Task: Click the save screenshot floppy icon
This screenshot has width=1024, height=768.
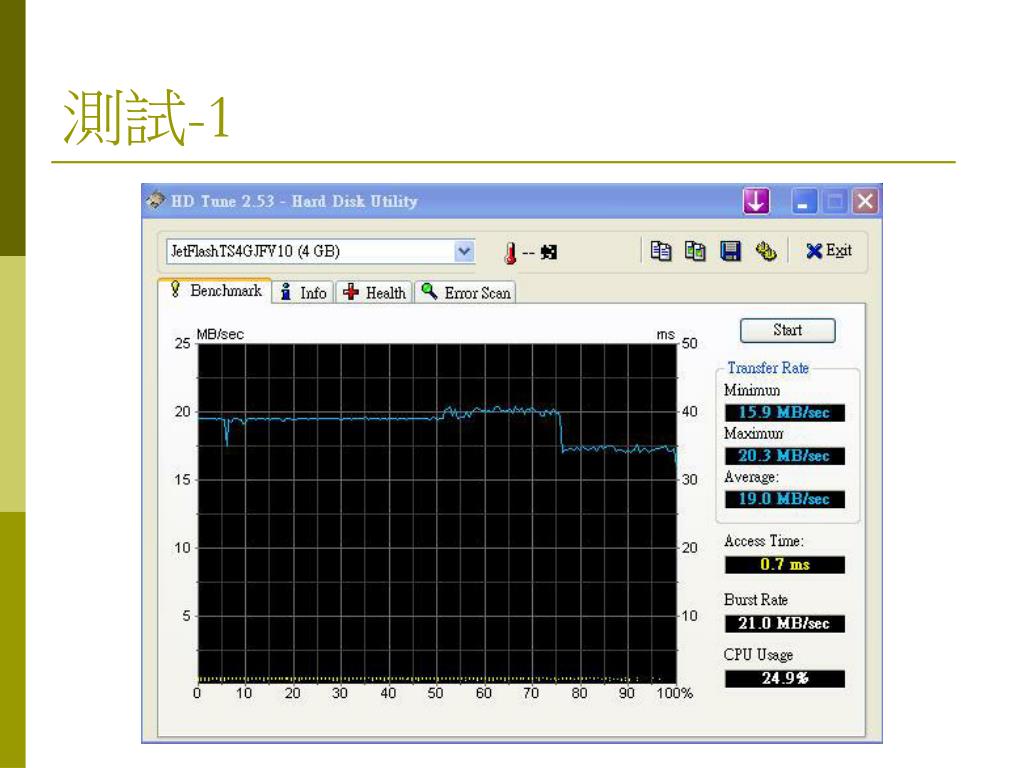Action: (730, 251)
